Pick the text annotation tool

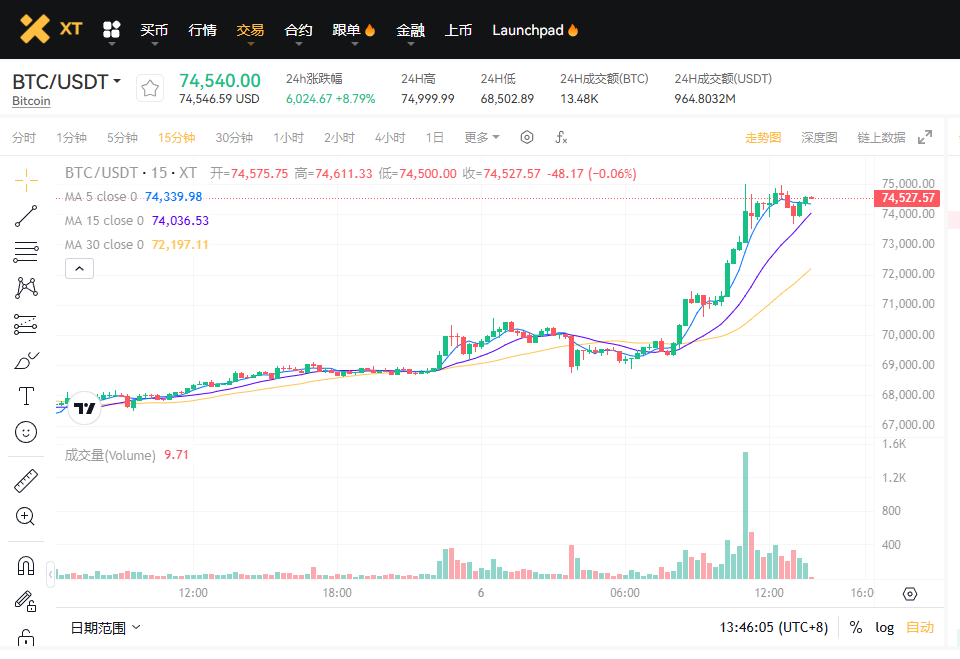pos(25,395)
